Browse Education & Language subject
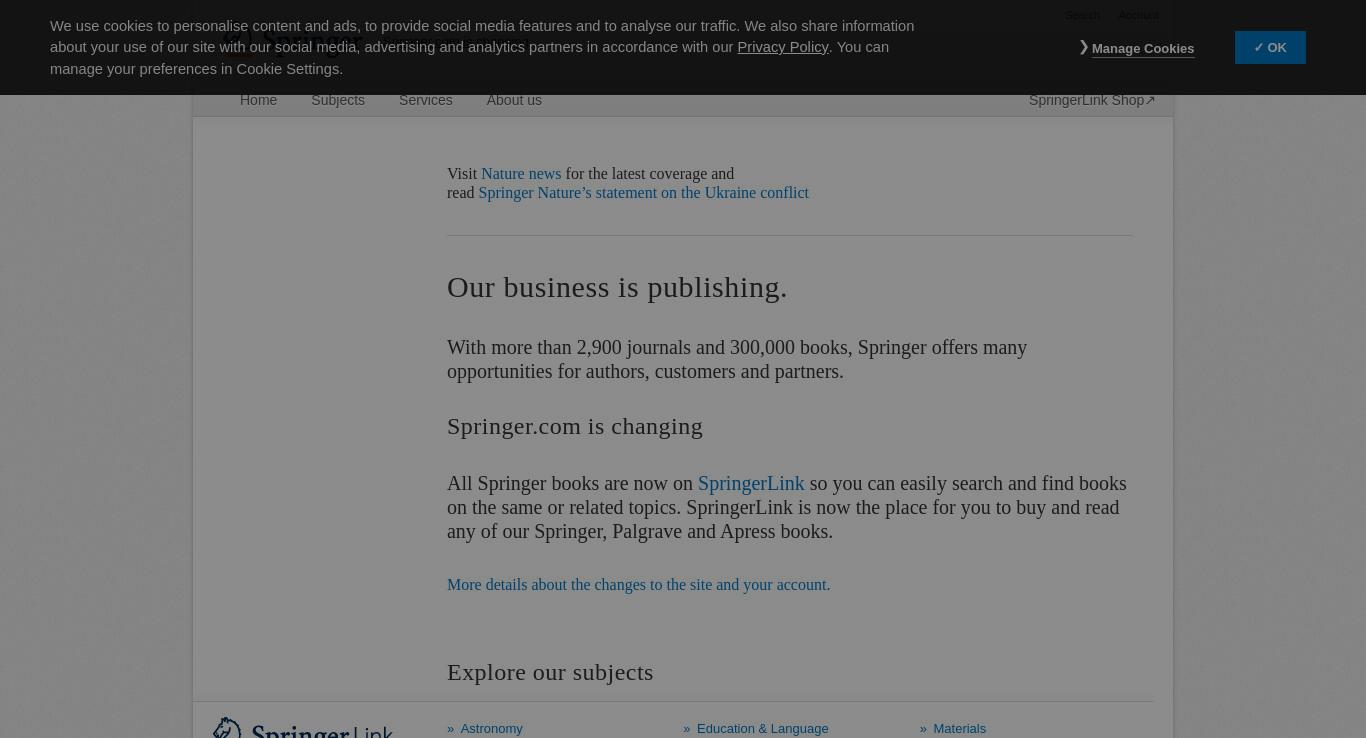 tap(762, 729)
